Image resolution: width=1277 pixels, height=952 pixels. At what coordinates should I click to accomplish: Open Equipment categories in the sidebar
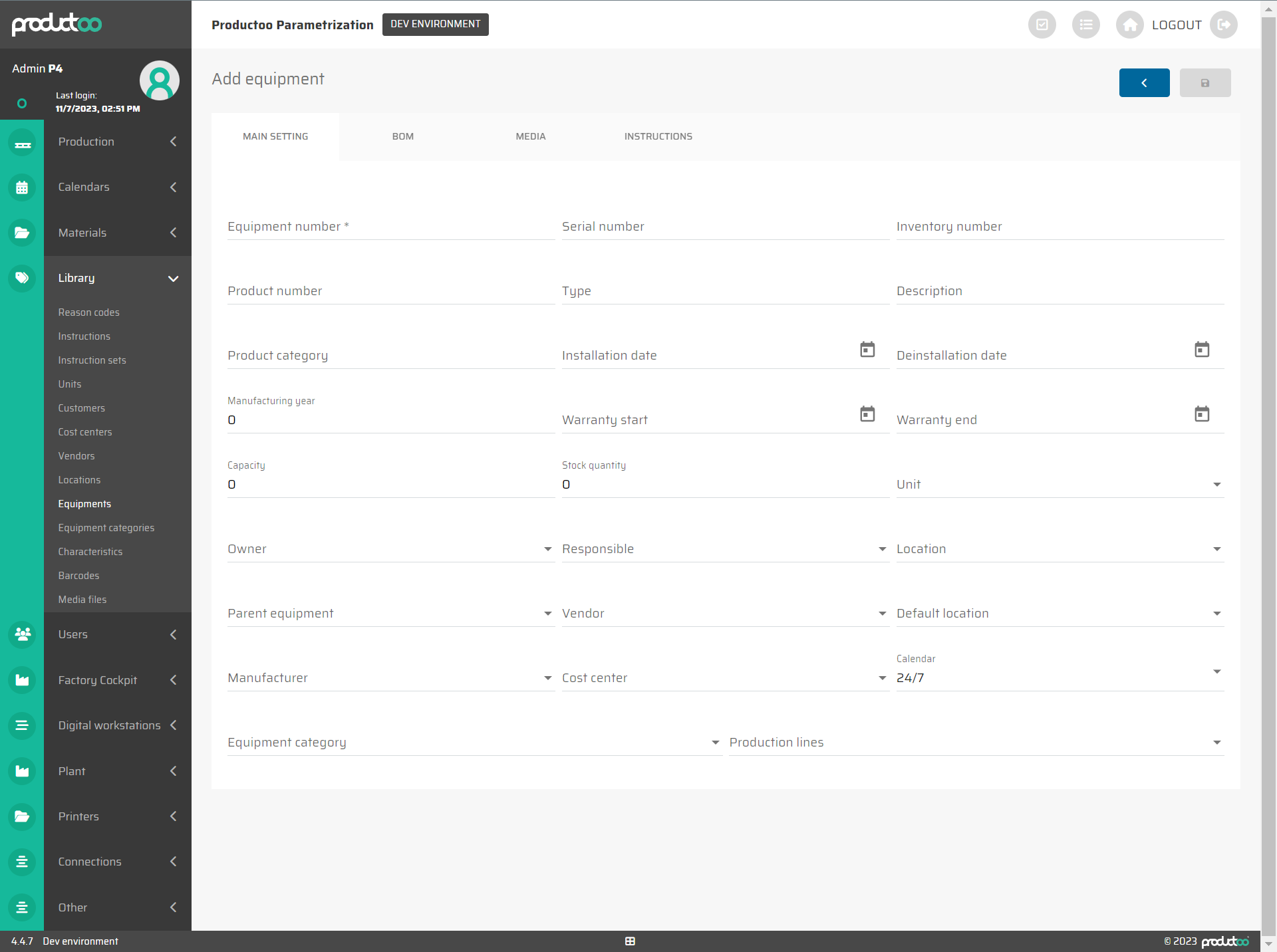click(106, 528)
